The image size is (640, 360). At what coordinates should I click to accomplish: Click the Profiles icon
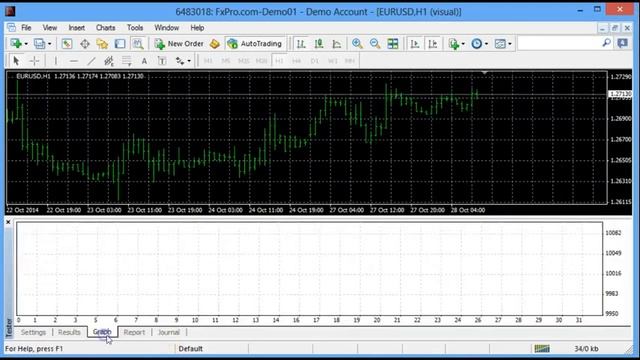click(40, 44)
